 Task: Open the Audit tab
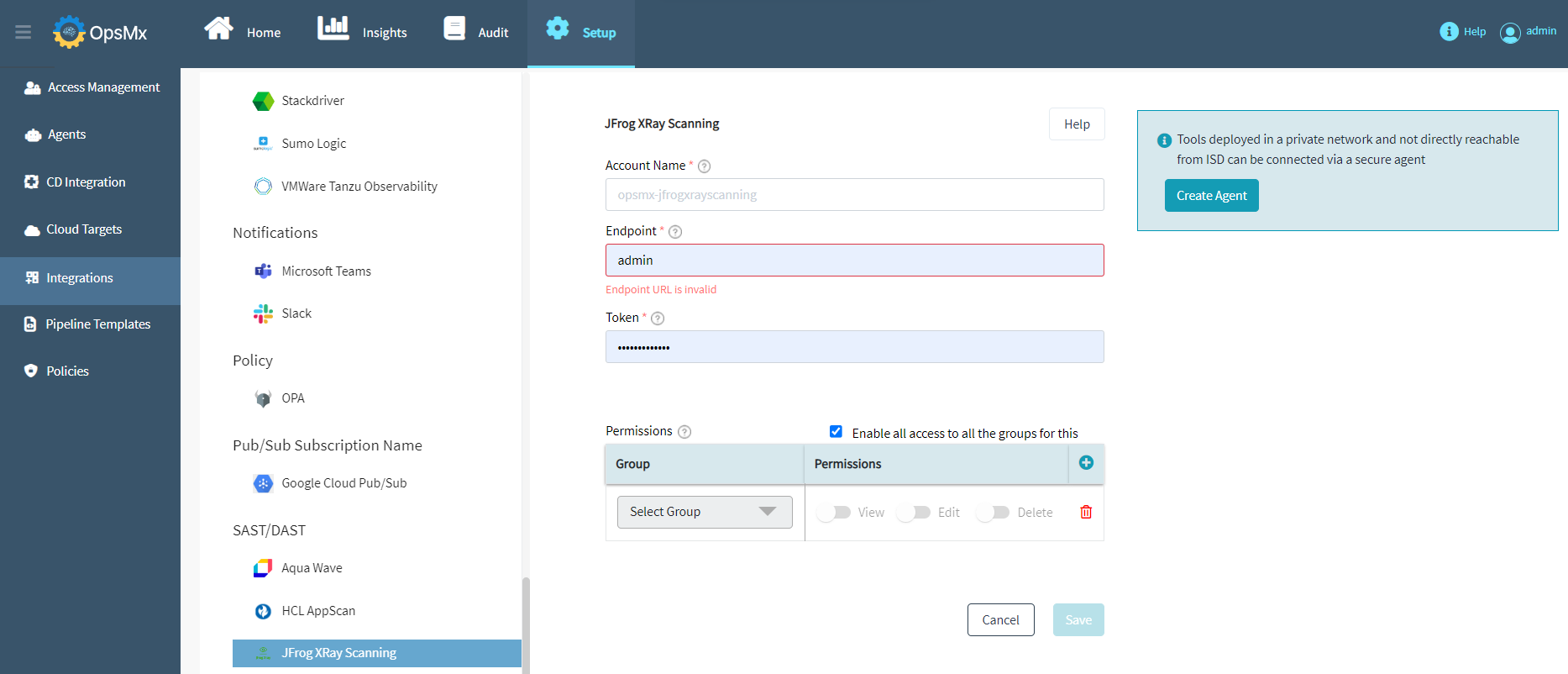[476, 32]
